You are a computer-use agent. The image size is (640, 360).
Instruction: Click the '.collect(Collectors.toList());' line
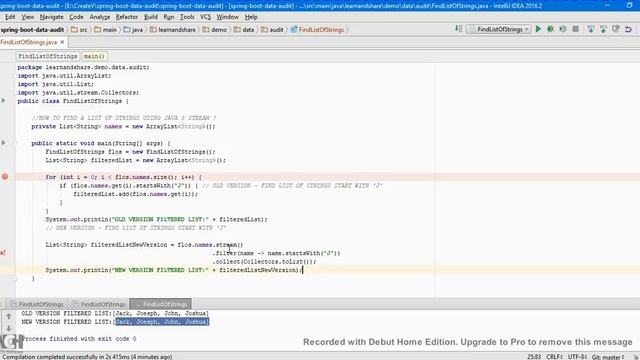264,262
